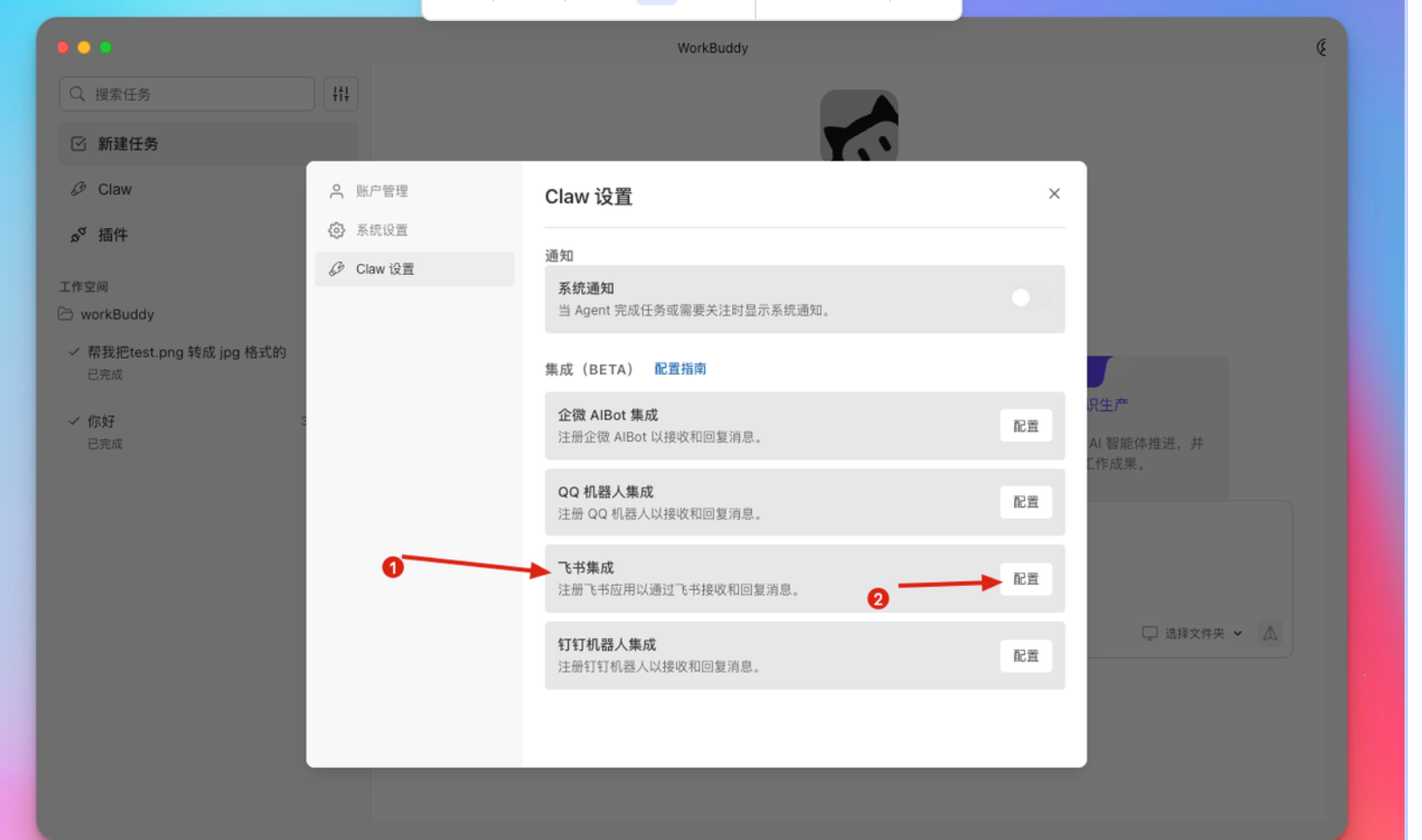Select the 企微 AIBot 集成 title text

click(608, 416)
